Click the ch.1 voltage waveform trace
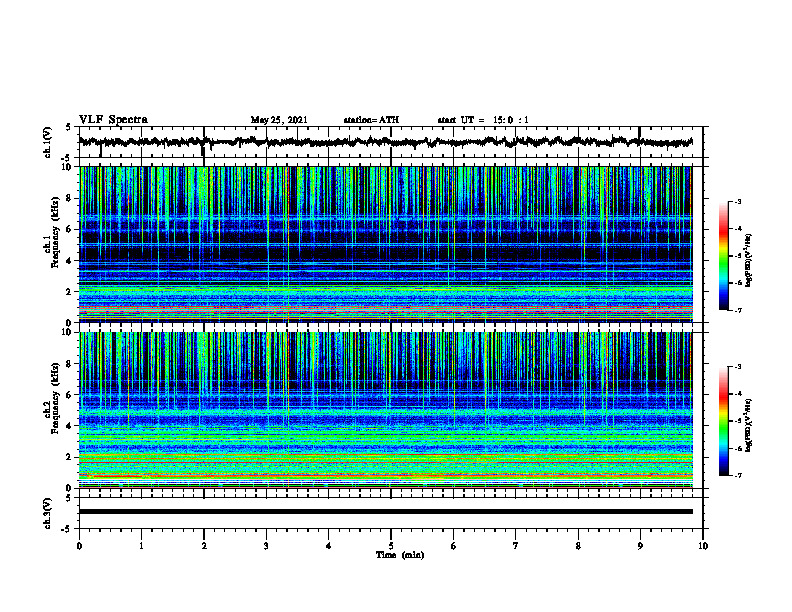Screen dimensions: 792x612 pos(386,142)
